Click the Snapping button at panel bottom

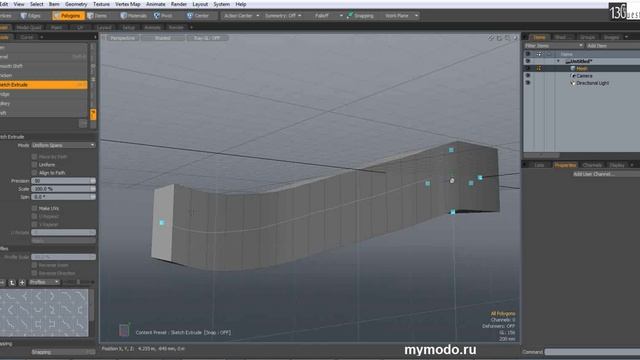(x=63, y=352)
